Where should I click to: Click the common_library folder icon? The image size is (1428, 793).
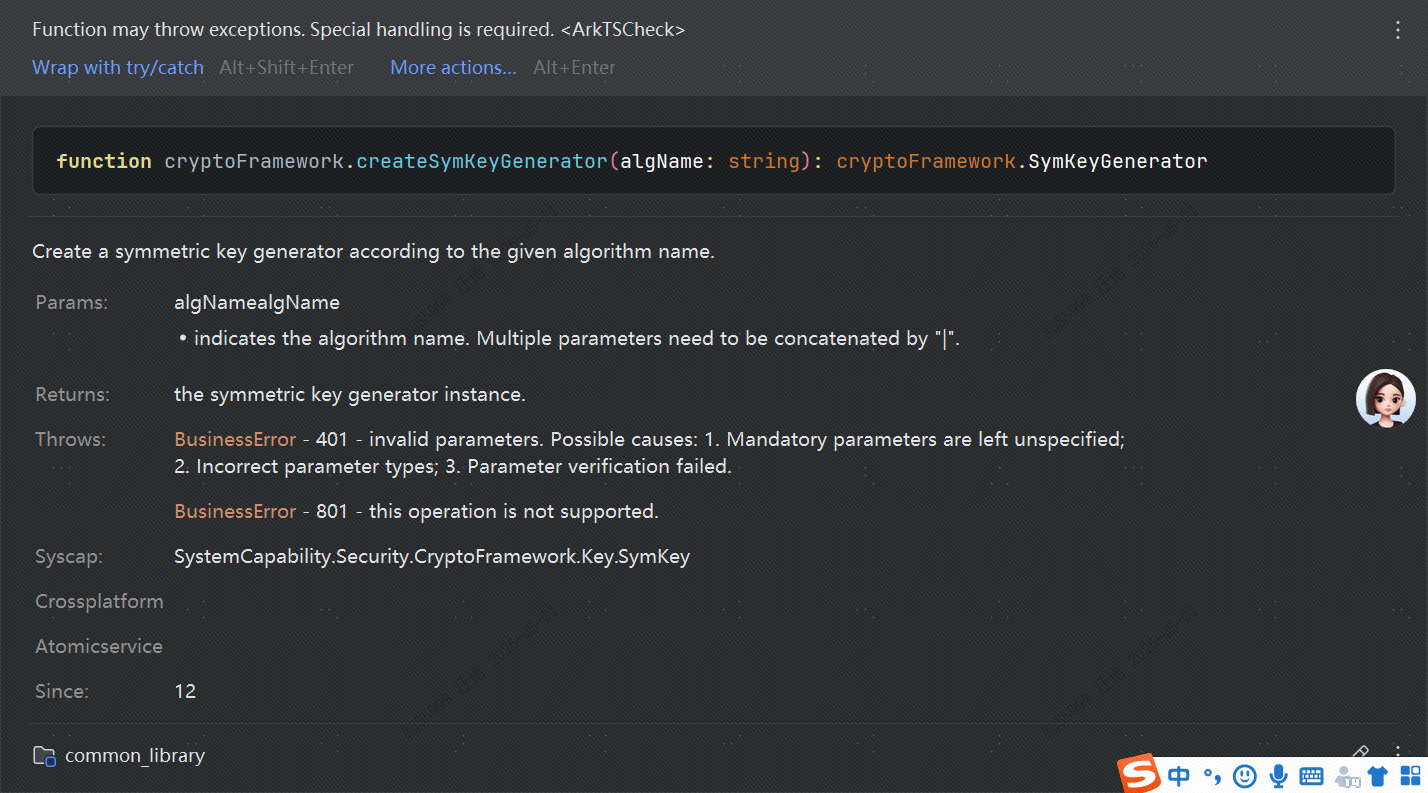44,756
